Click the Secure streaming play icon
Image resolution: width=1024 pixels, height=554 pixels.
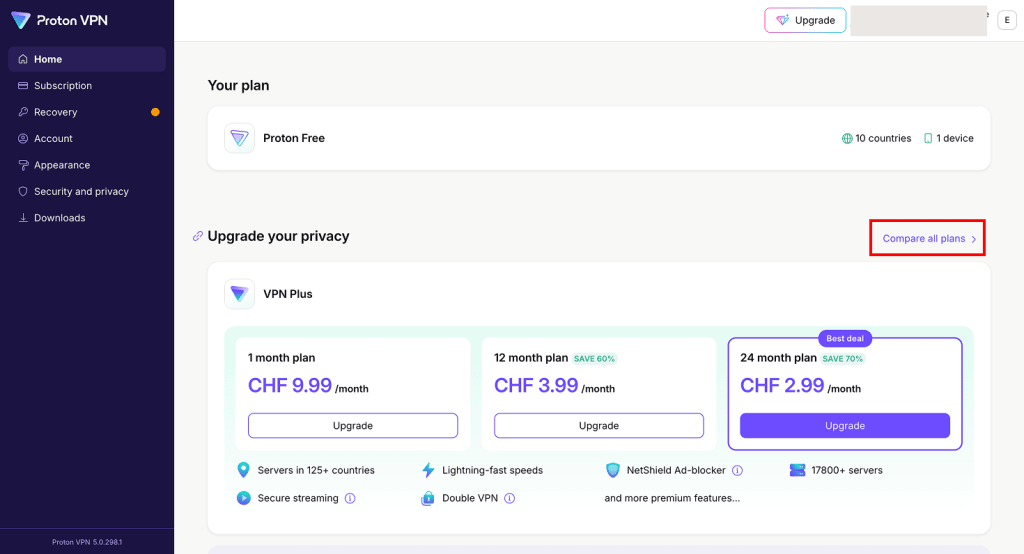pos(244,498)
